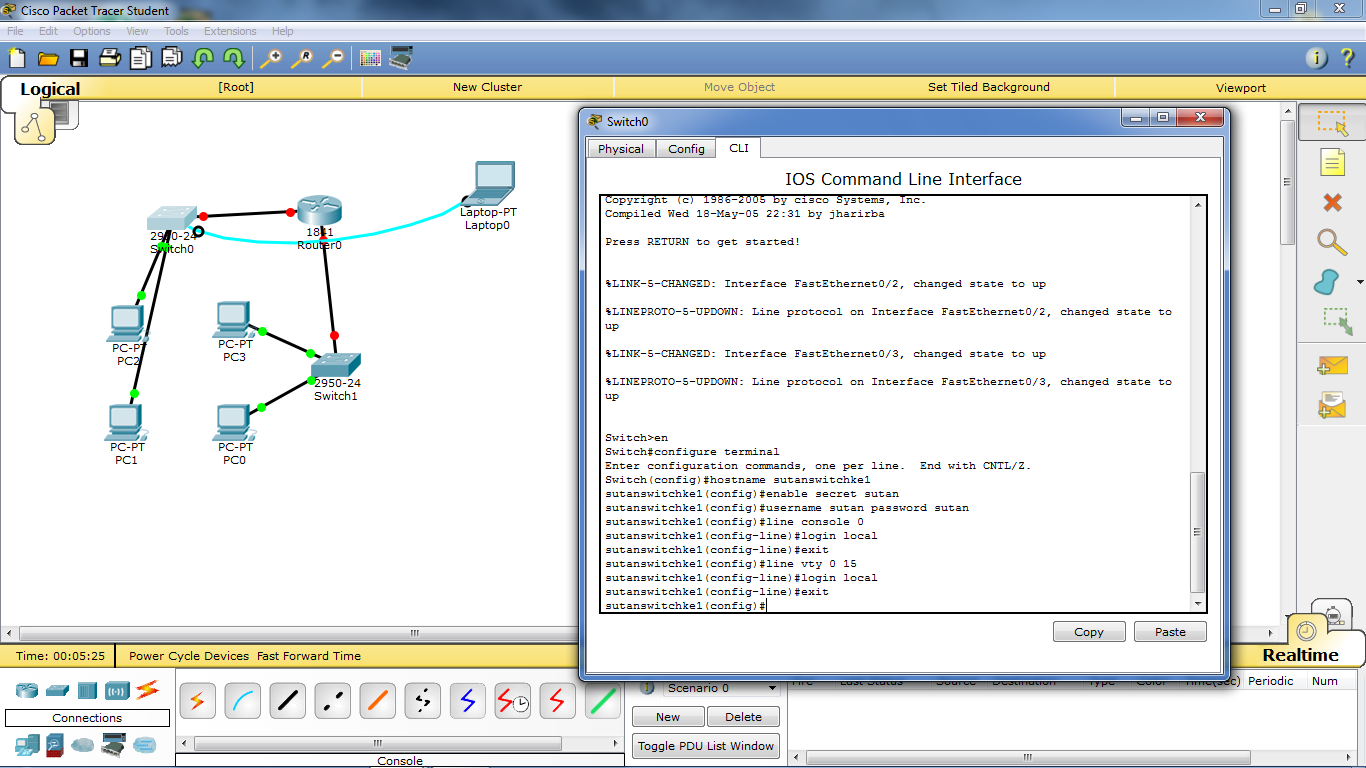
Task: Open the drawing palette icon
Action: (370, 58)
